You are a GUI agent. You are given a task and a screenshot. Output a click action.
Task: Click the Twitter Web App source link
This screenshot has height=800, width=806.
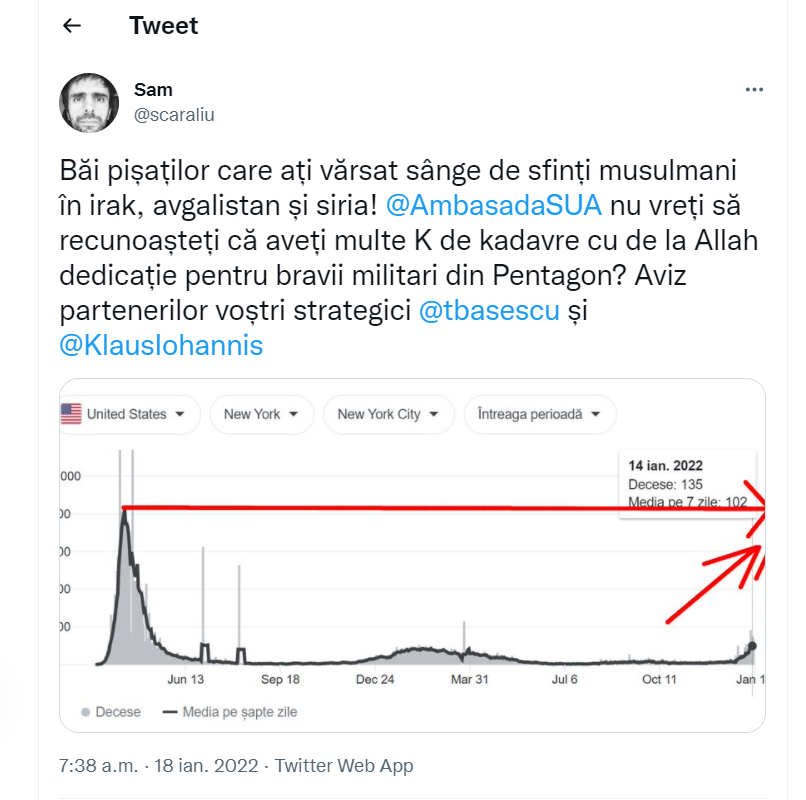[x=343, y=766]
